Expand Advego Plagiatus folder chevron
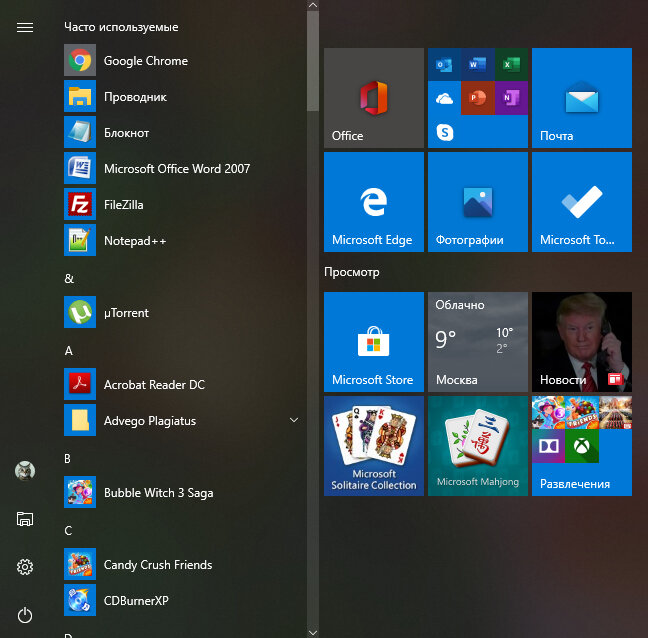Screen dimensions: 648x638 (x=294, y=420)
